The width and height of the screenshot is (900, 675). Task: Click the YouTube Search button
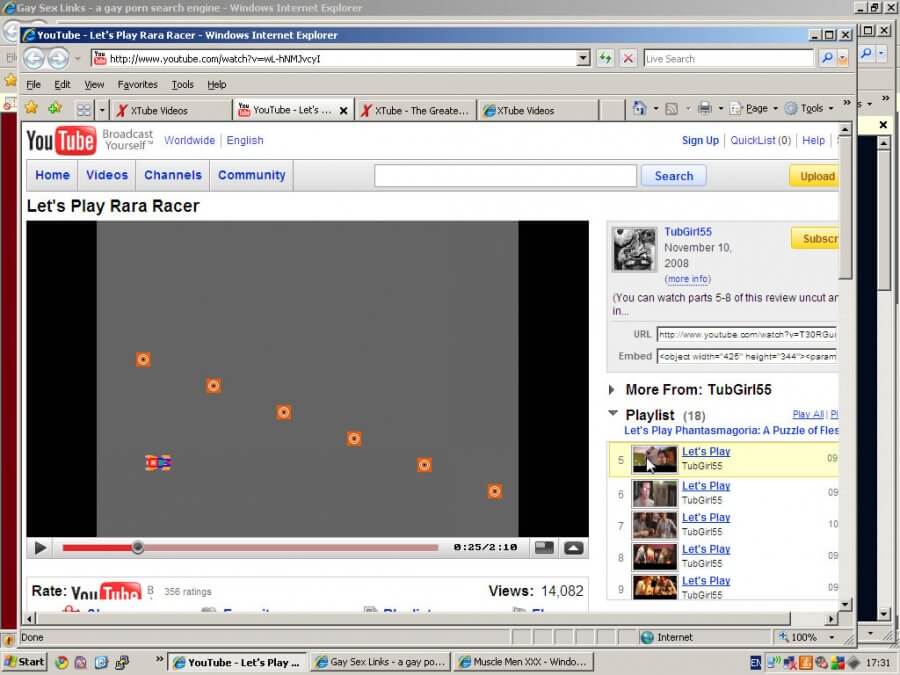tap(674, 176)
